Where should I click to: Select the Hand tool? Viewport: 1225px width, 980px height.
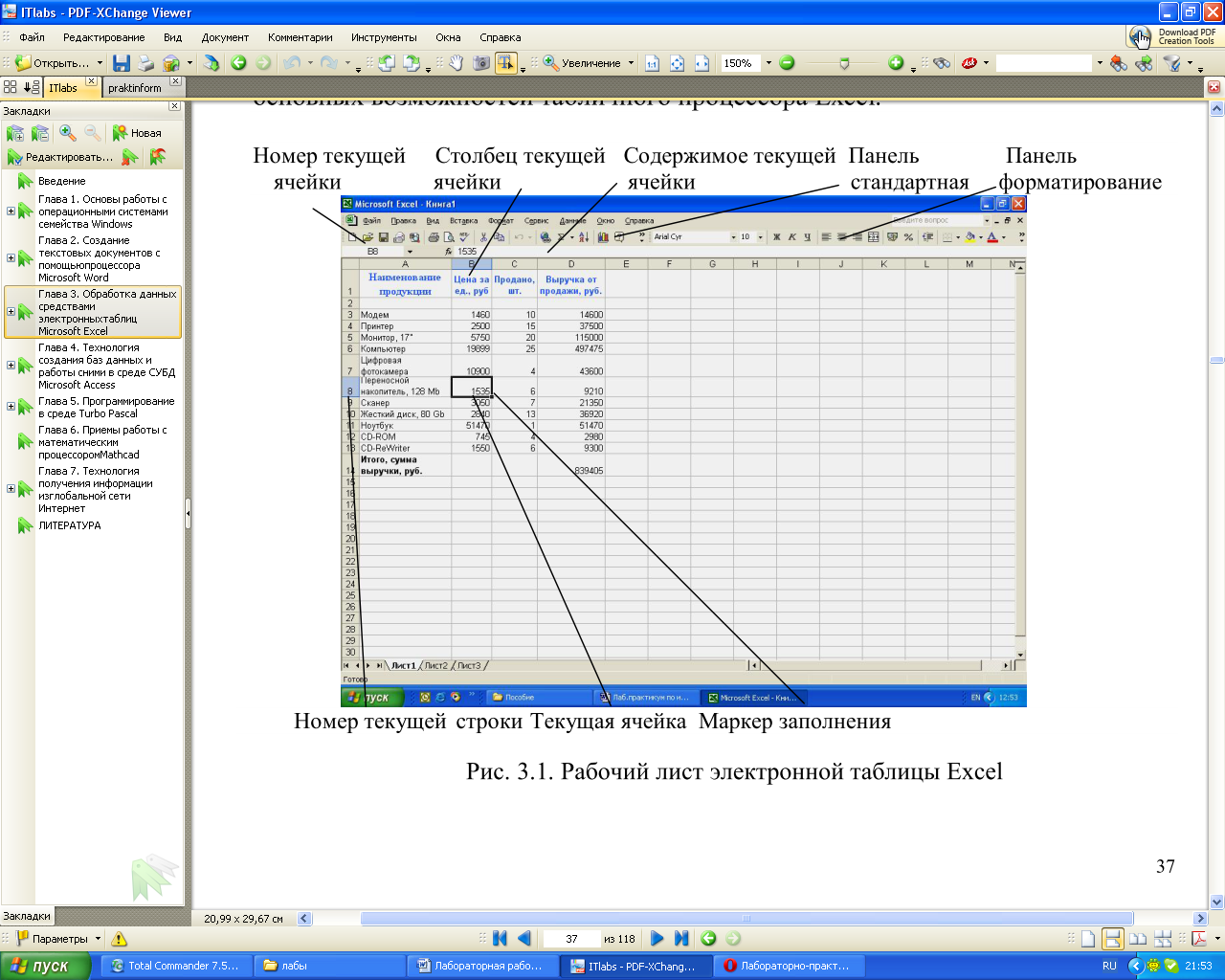pyautogui.click(x=457, y=63)
